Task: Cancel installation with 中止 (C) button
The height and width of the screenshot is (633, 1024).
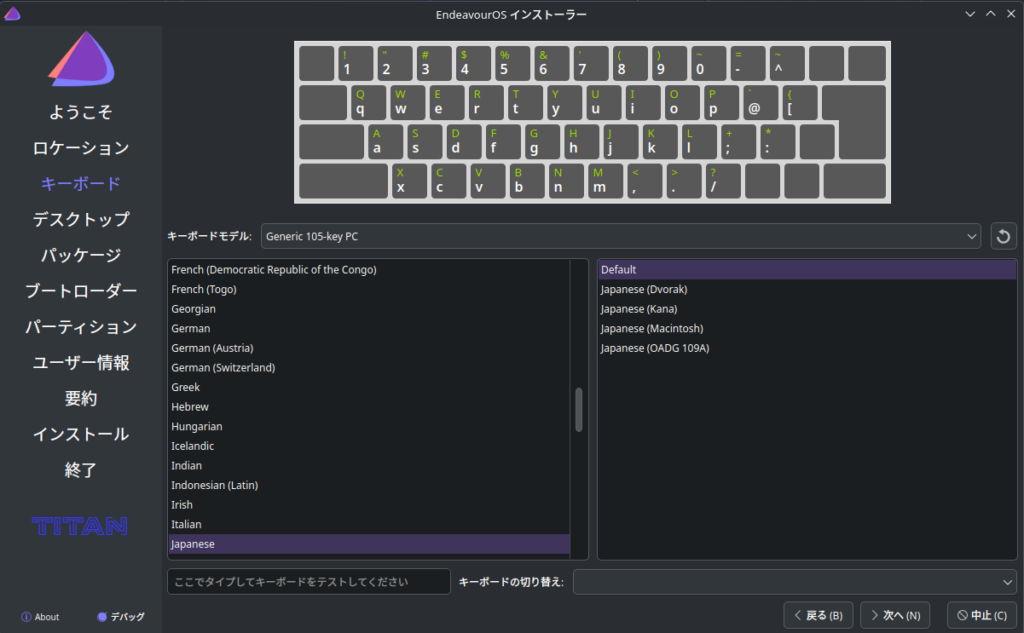Action: (x=982, y=614)
